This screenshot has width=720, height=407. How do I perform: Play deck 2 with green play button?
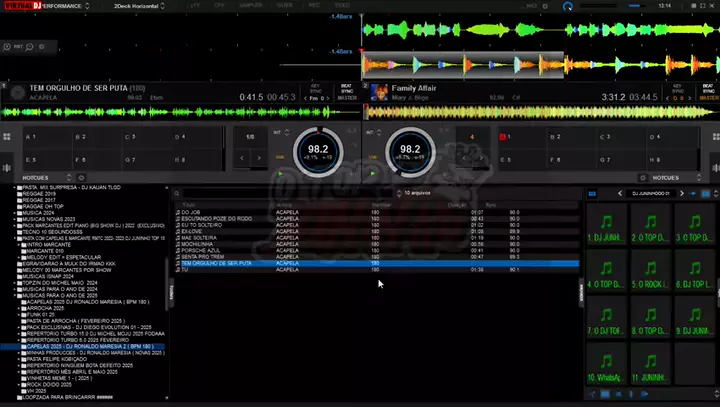click(372, 174)
